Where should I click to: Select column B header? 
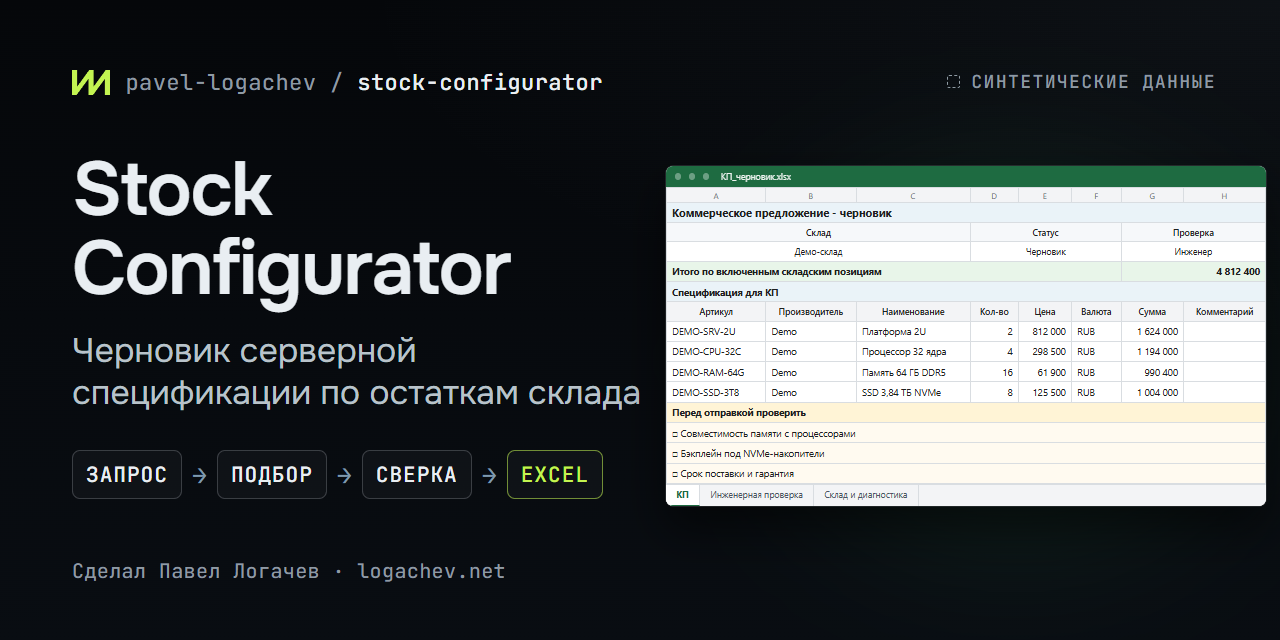811,196
